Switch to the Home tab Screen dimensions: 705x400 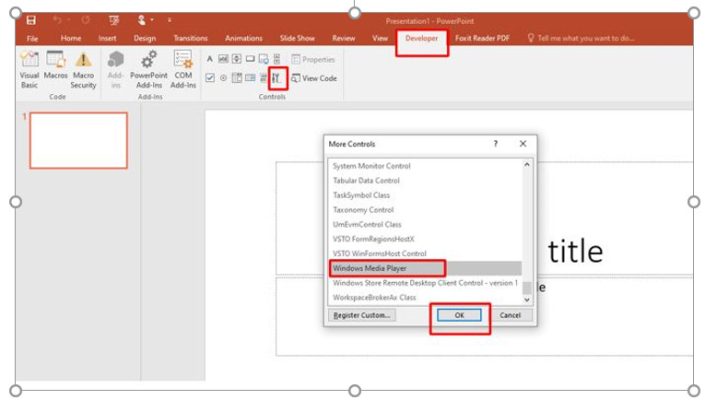[71, 38]
